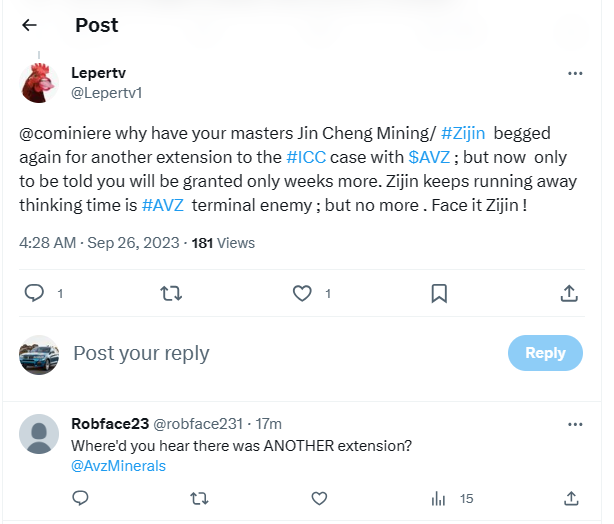
Task: Repost Robface23's reply
Action: [199, 499]
